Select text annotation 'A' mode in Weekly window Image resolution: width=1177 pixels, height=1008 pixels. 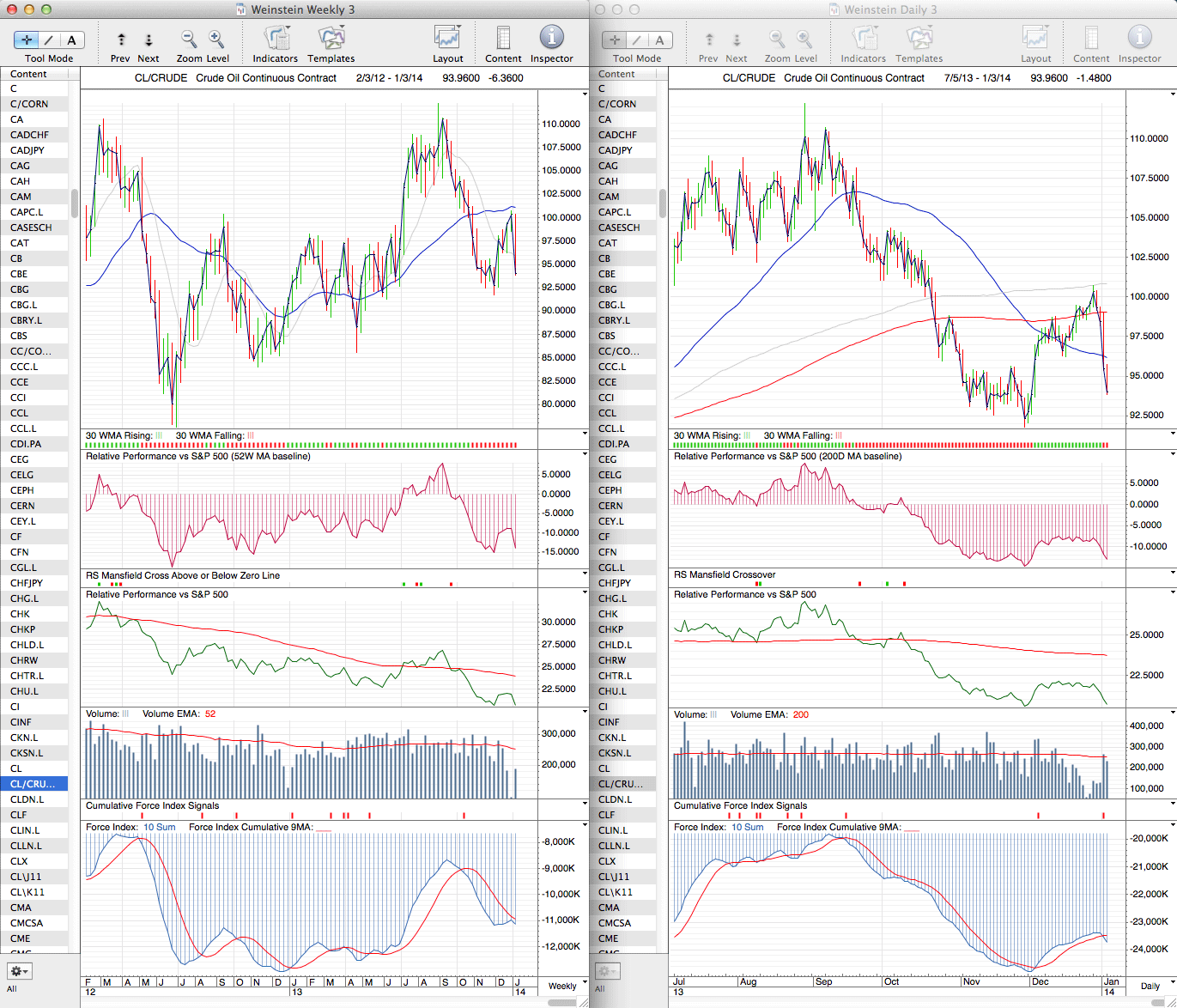click(71, 40)
